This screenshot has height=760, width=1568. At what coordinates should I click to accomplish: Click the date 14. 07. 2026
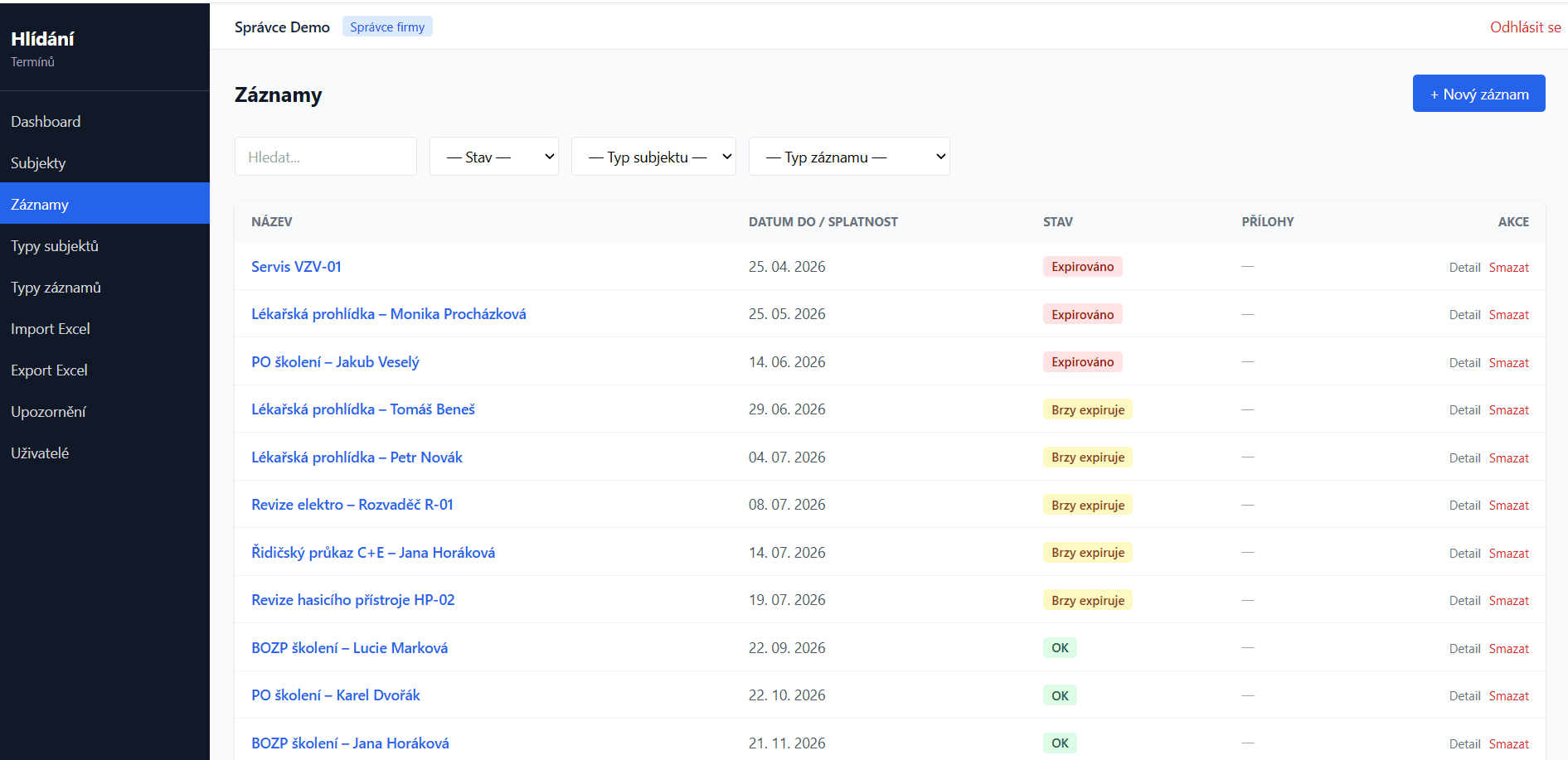[787, 553]
